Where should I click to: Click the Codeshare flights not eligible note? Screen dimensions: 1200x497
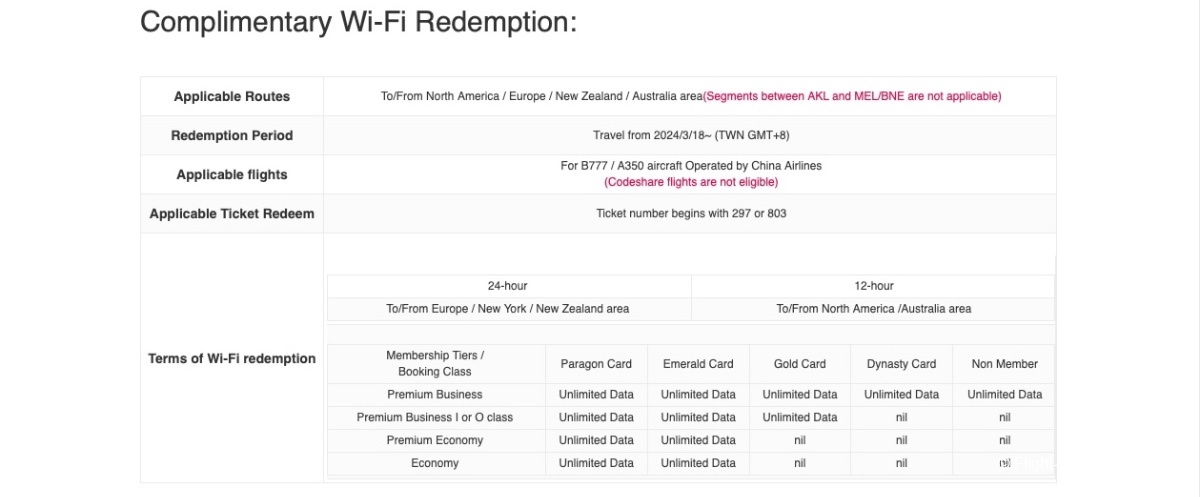691,182
